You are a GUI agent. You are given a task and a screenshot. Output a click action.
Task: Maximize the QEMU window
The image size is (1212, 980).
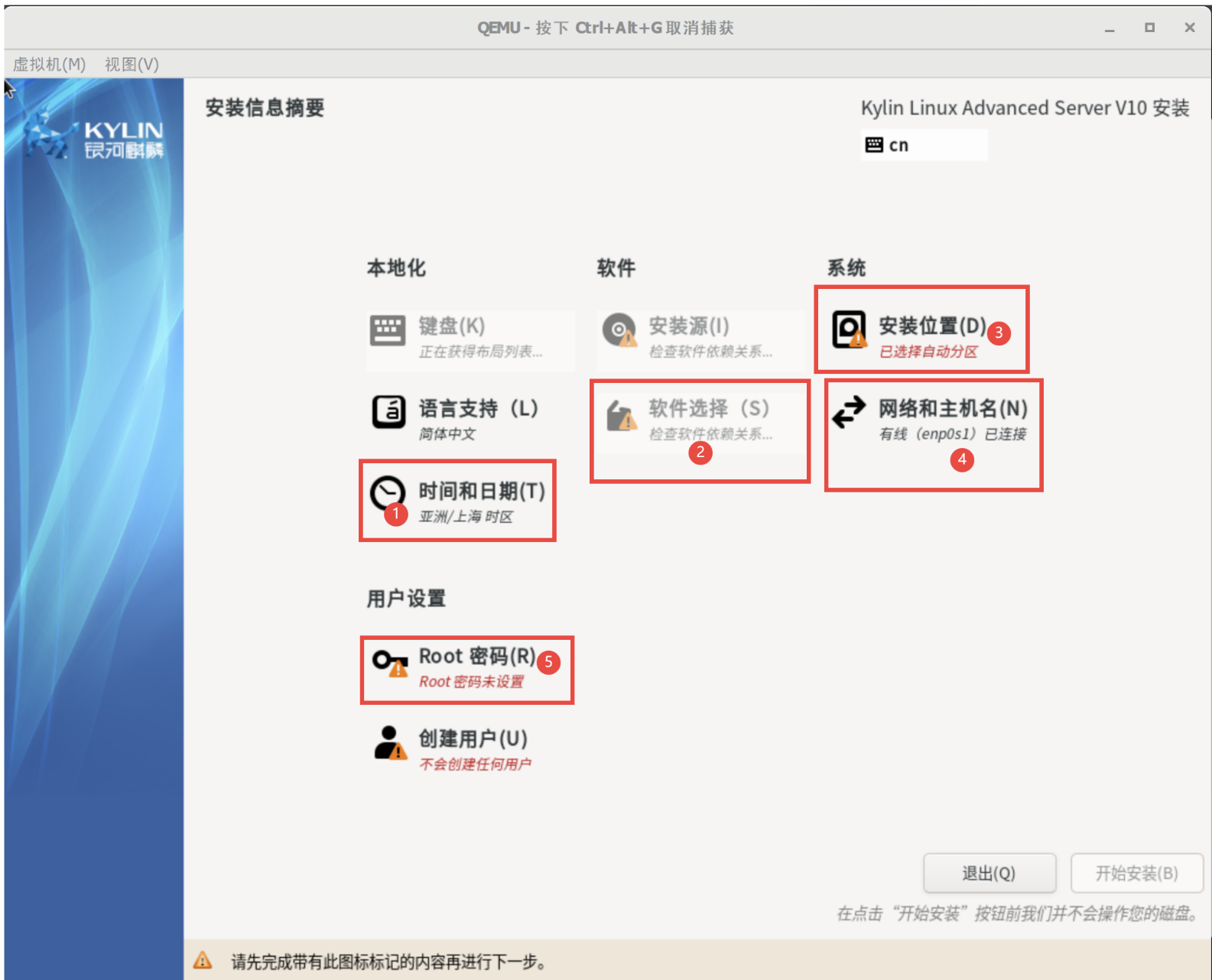(x=1149, y=28)
